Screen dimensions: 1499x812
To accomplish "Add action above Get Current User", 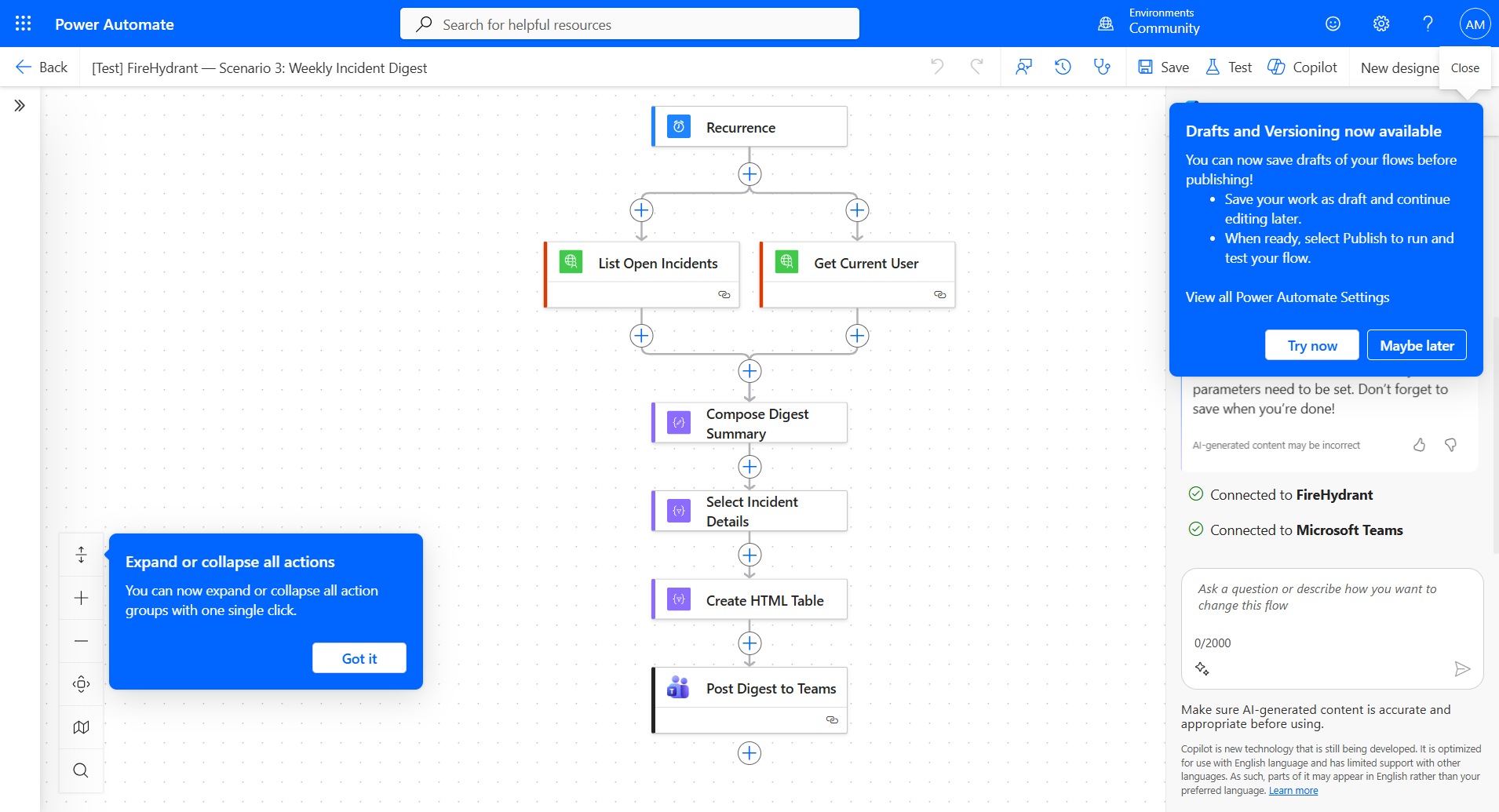I will (x=857, y=210).
